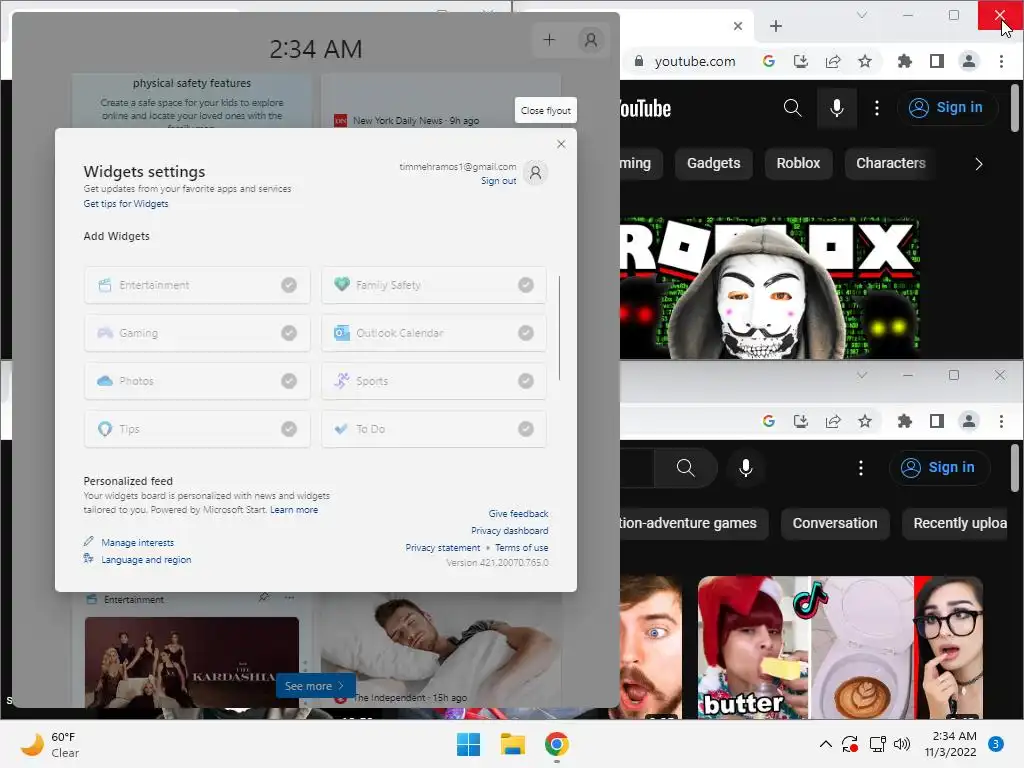
Task: Click the Widgets settings list scrollbar
Action: coord(560,328)
